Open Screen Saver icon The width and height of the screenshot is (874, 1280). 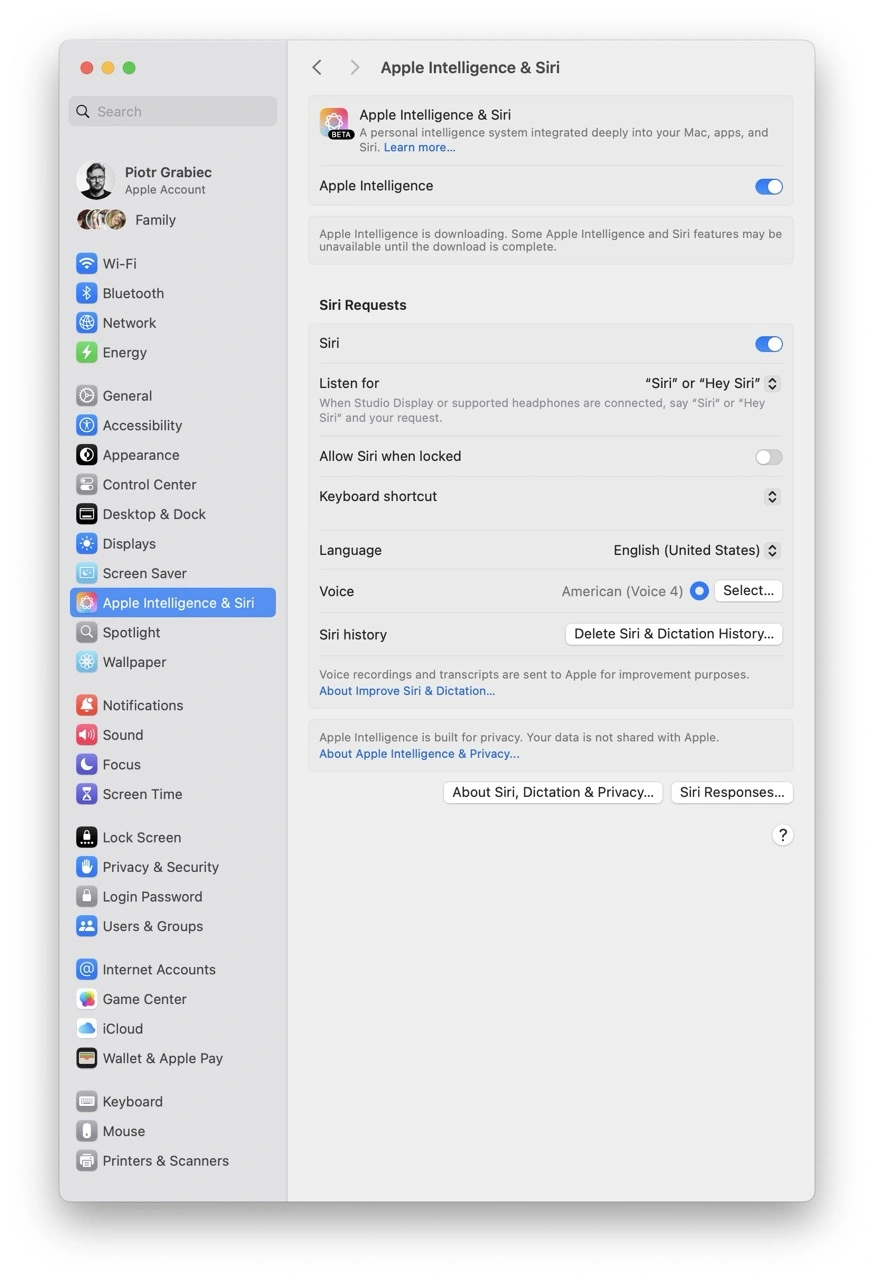click(87, 573)
